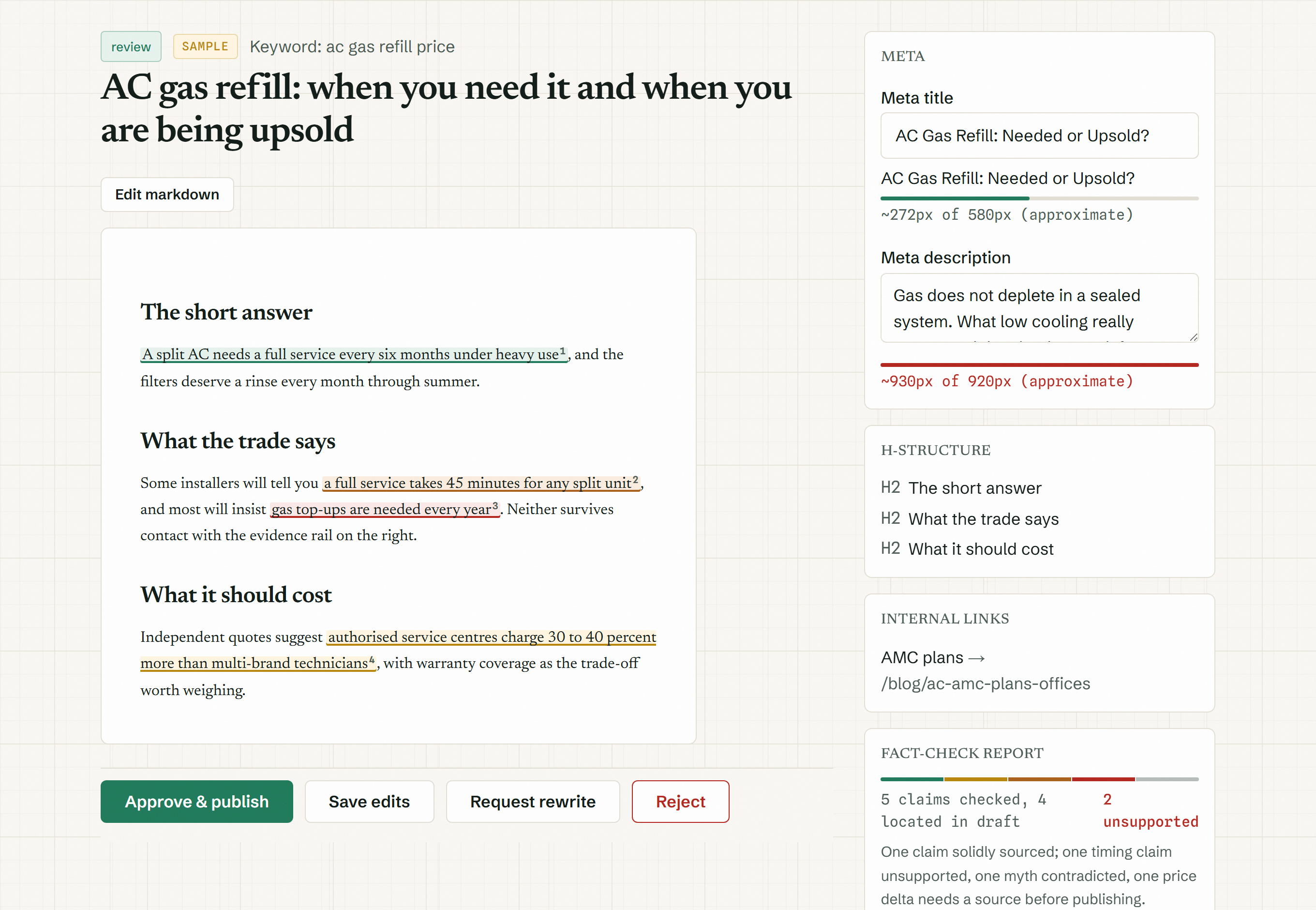Viewport: 1316px width, 910px height.
Task: Select the 'authorised service centres charge' claim
Action: [x=398, y=650]
